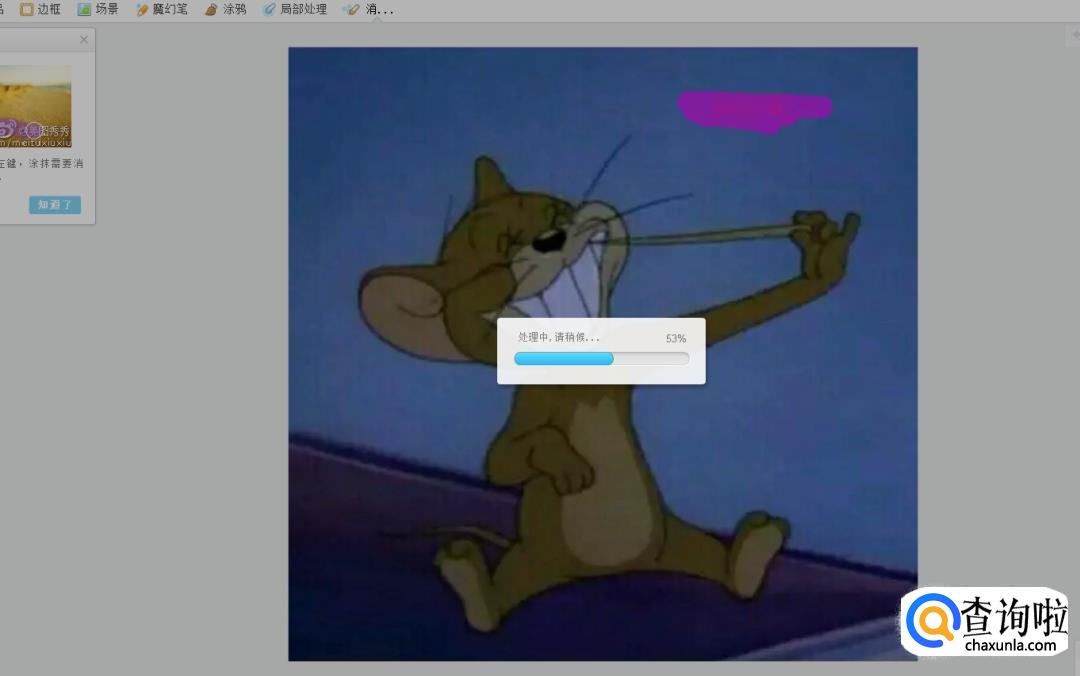1080x676 pixels.
Task: Select the 涂鸦 (doodle) tab
Action: (226, 10)
